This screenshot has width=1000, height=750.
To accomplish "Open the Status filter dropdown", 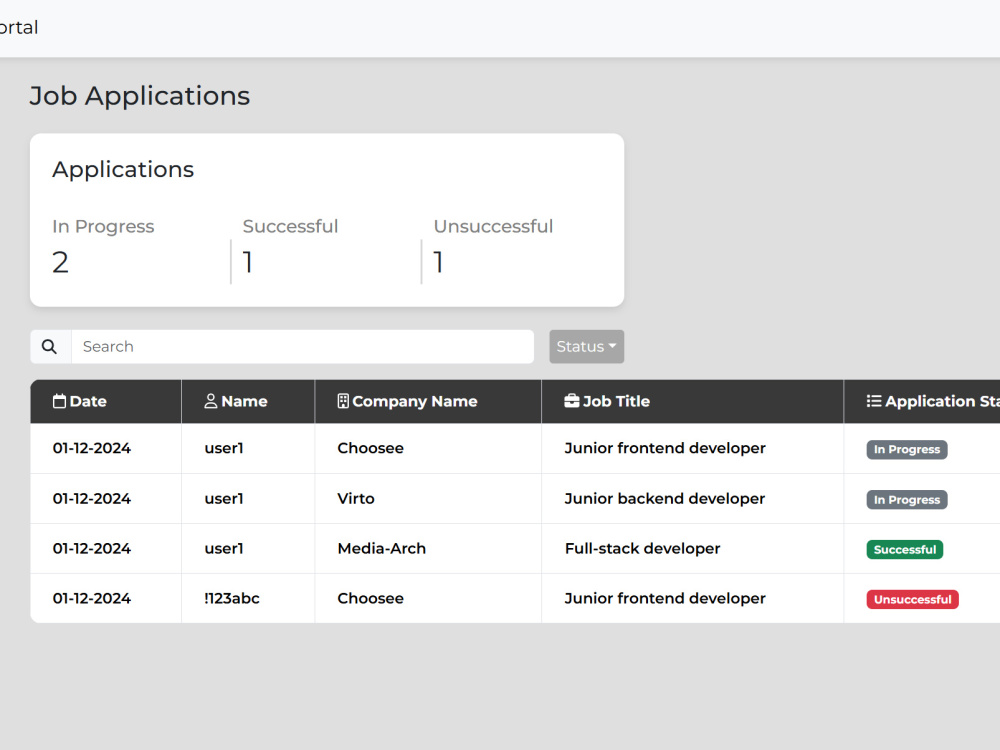I will 587,346.
